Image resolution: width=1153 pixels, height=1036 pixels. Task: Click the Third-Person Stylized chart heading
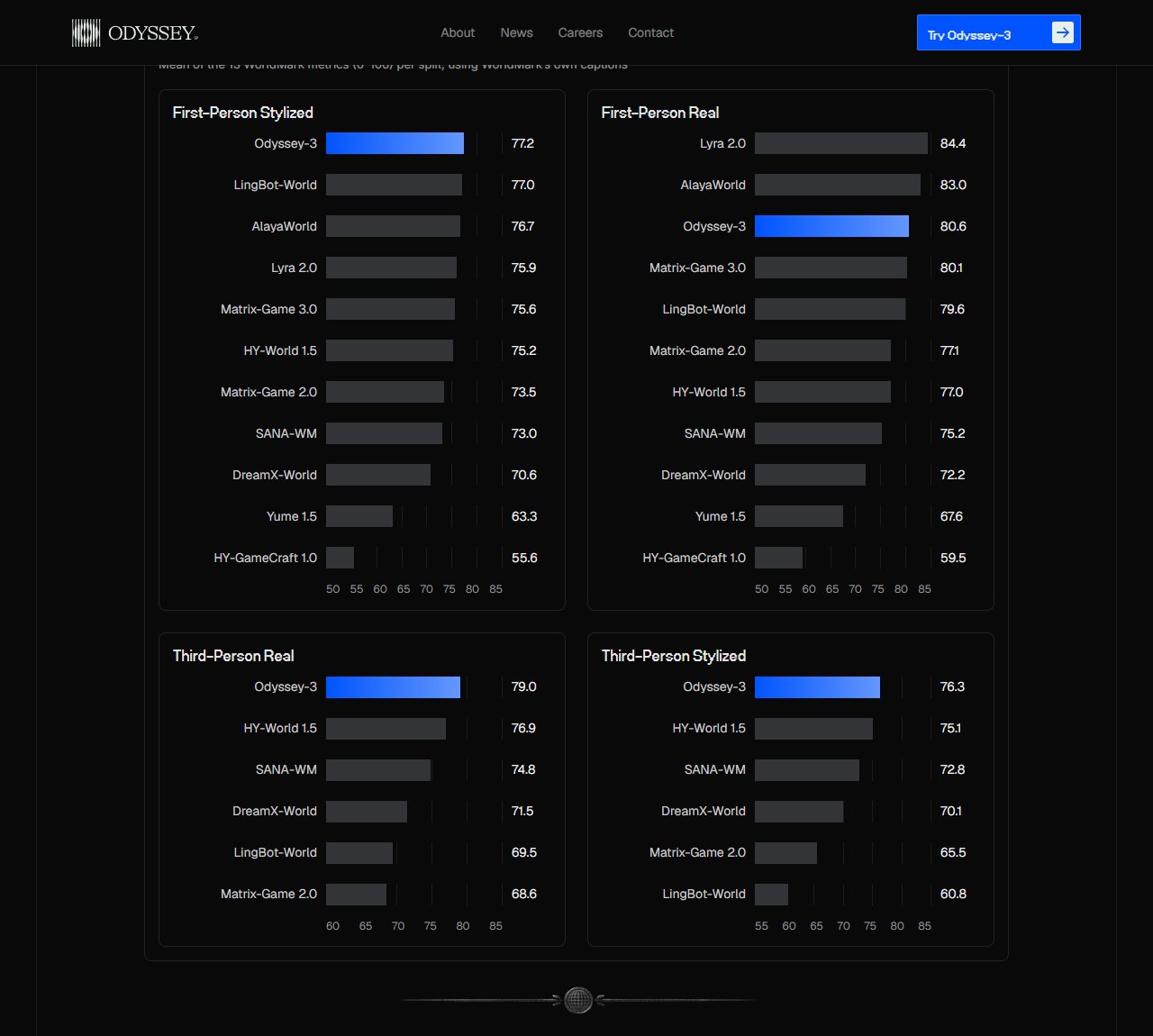point(674,656)
